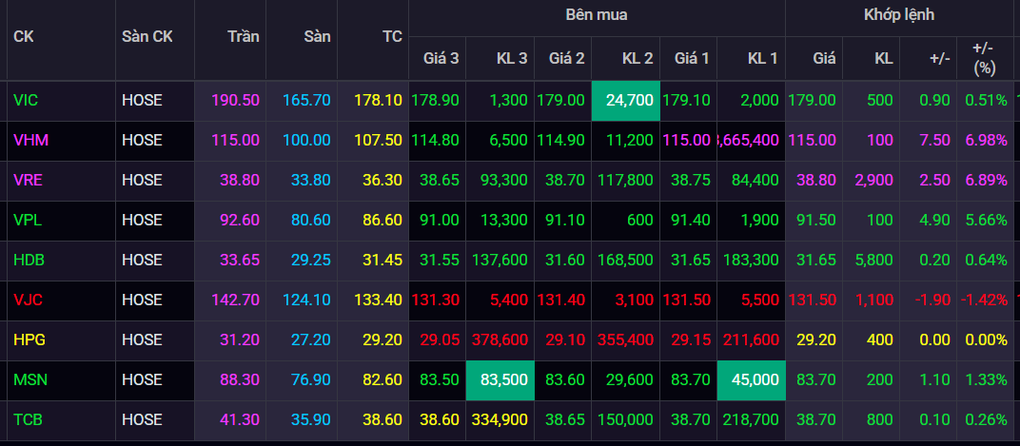Sort by the CK column header
Screen dimensions: 1020x446
point(23,36)
